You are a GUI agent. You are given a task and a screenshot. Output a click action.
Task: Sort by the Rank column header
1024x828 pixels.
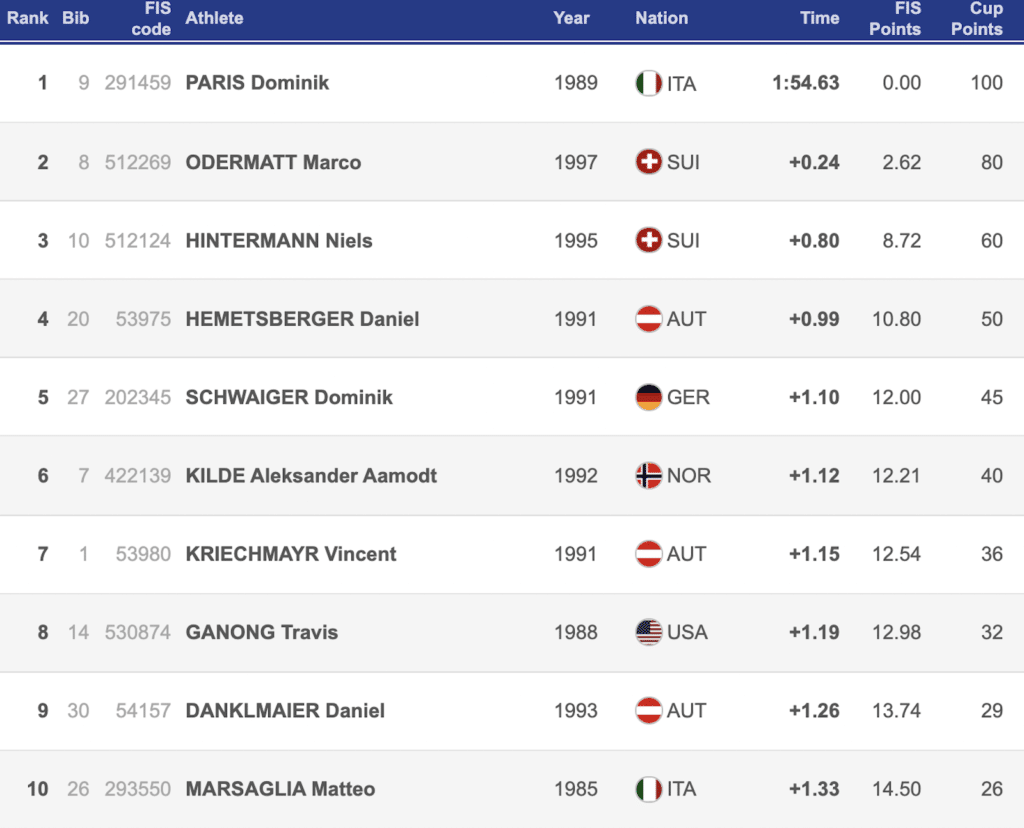(28, 18)
